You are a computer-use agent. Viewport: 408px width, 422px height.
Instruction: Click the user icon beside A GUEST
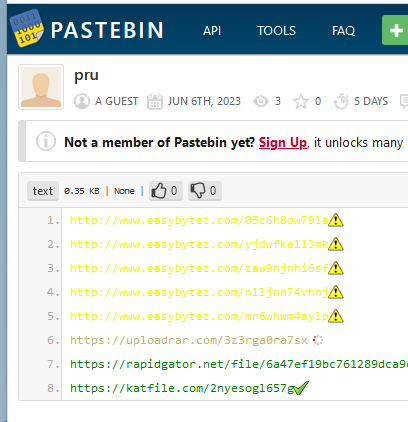pyautogui.click(x=82, y=101)
